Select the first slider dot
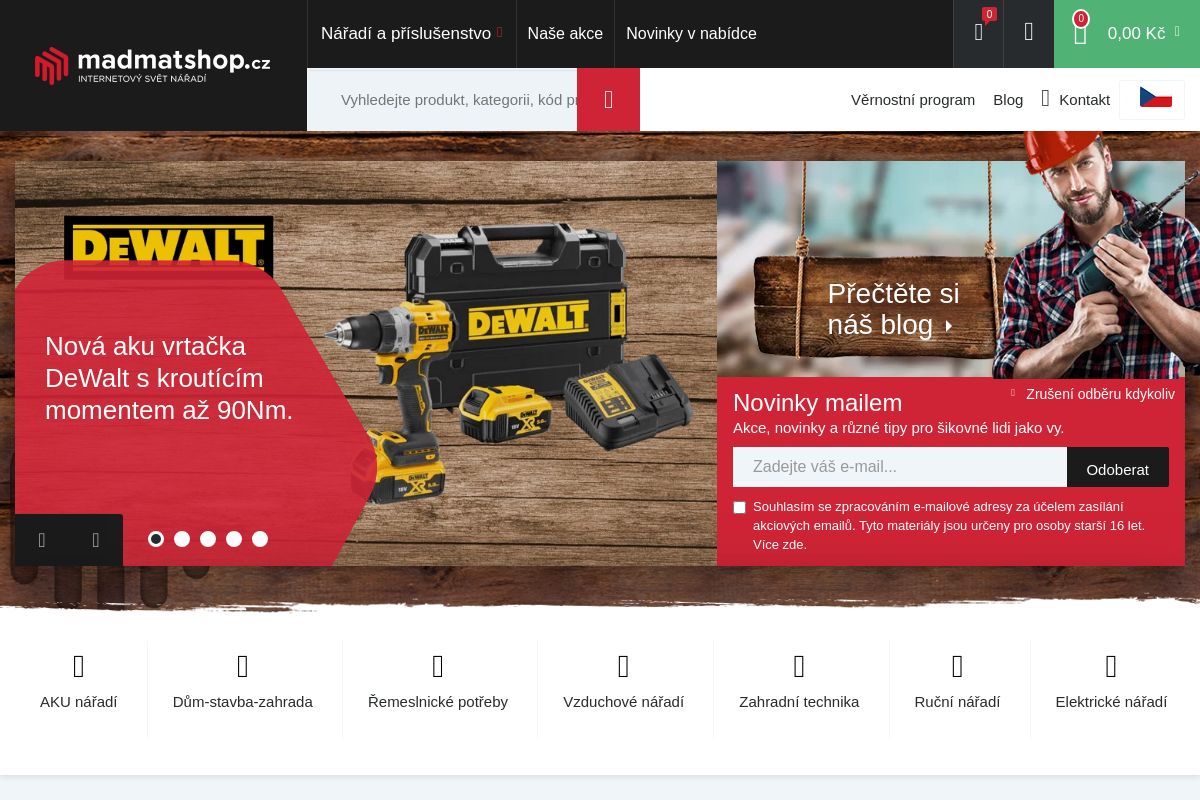This screenshot has width=1200, height=800. pos(156,539)
